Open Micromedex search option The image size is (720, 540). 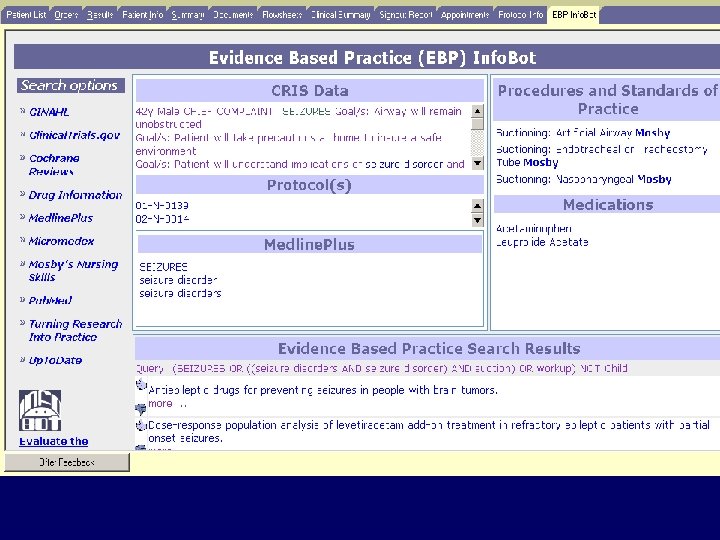(x=61, y=241)
